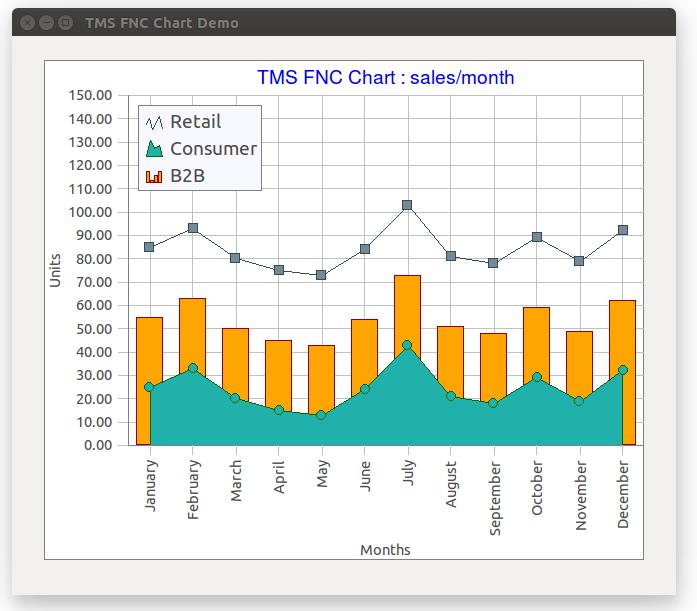The width and height of the screenshot is (697, 611).
Task: Click the Retail data point for December
Action: click(623, 230)
